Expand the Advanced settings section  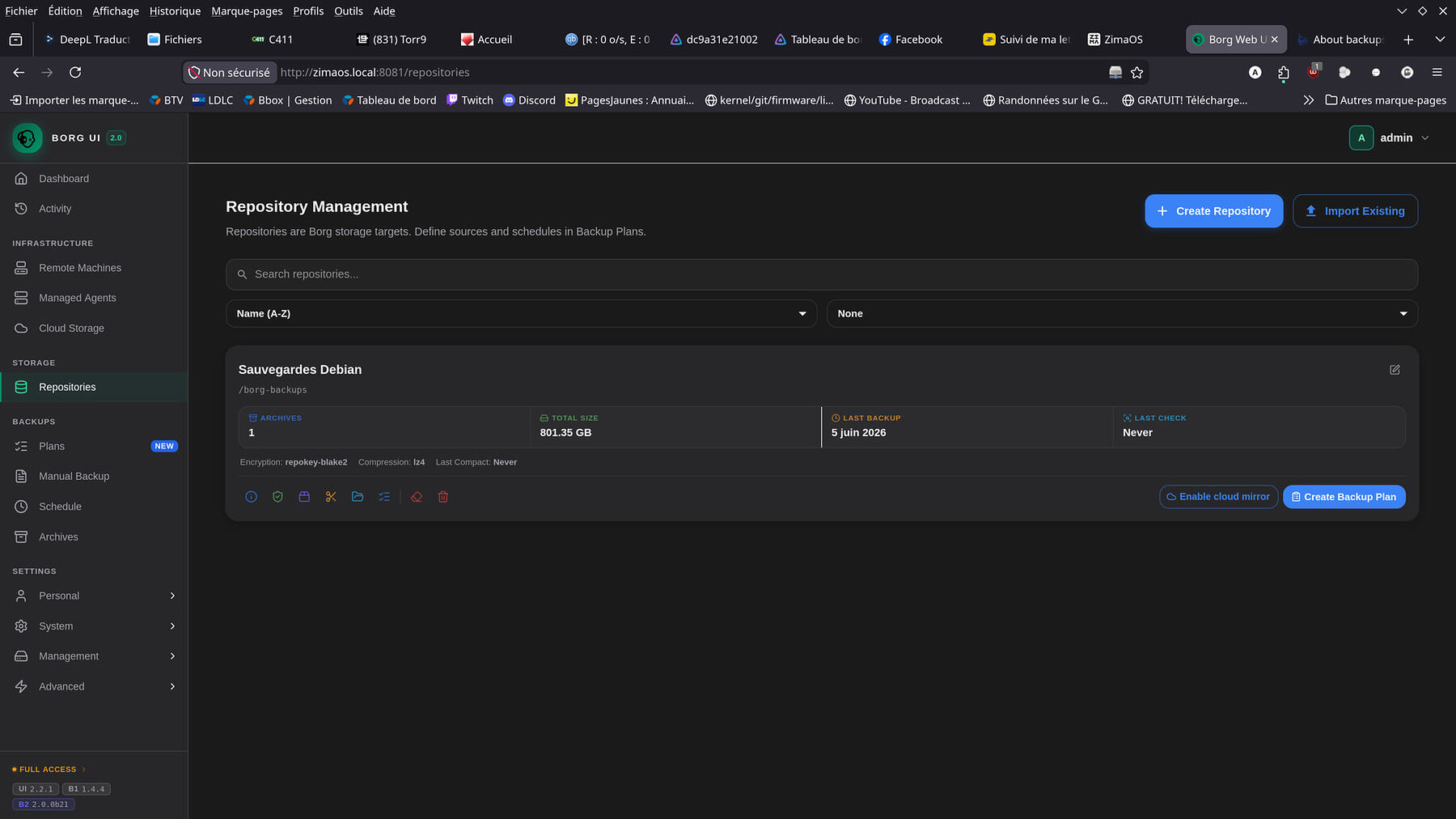pos(94,687)
